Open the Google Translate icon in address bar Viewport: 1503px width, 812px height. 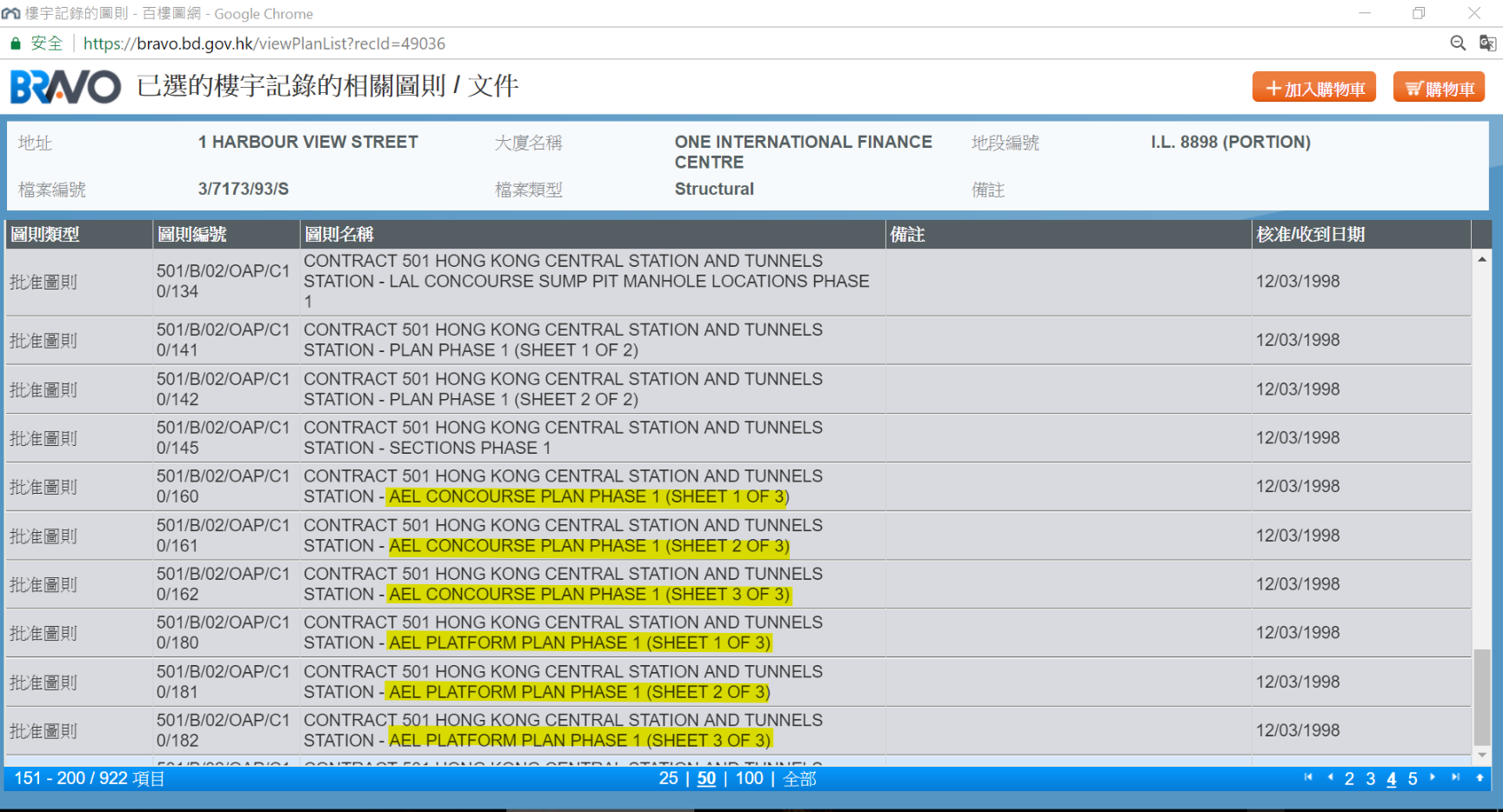coord(1487,43)
